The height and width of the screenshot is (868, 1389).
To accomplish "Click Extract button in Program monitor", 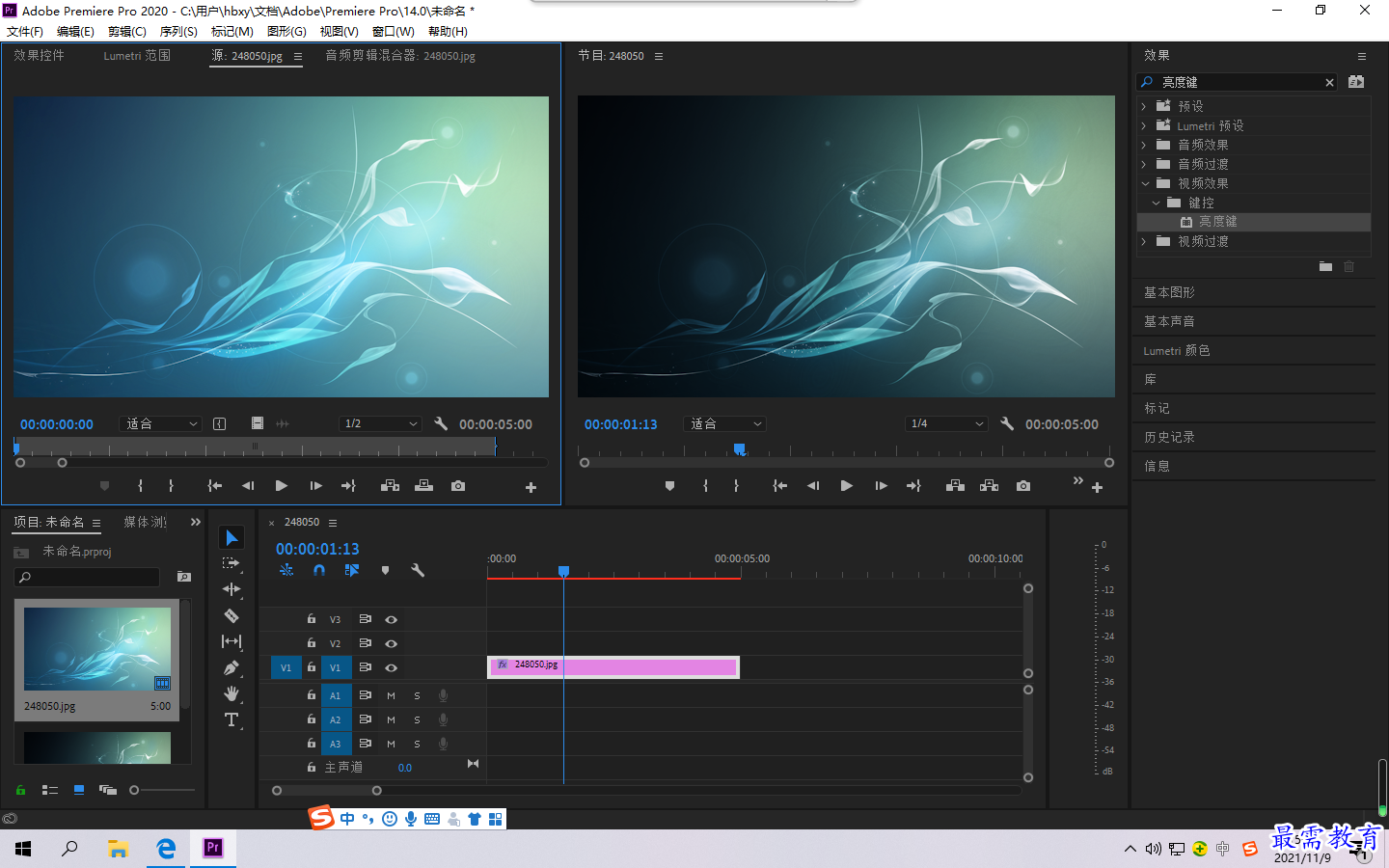I will click(990, 486).
